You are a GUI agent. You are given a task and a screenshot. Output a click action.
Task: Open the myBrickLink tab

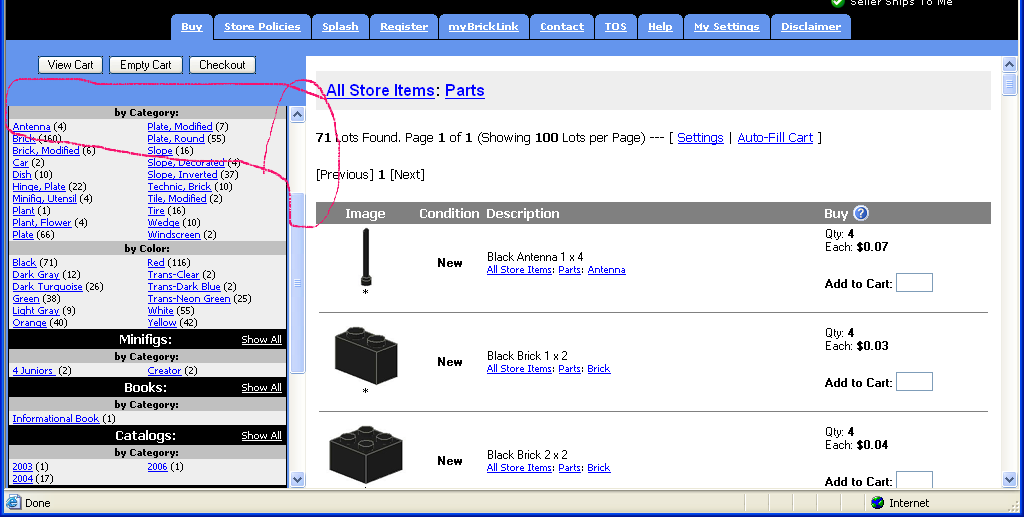483,27
